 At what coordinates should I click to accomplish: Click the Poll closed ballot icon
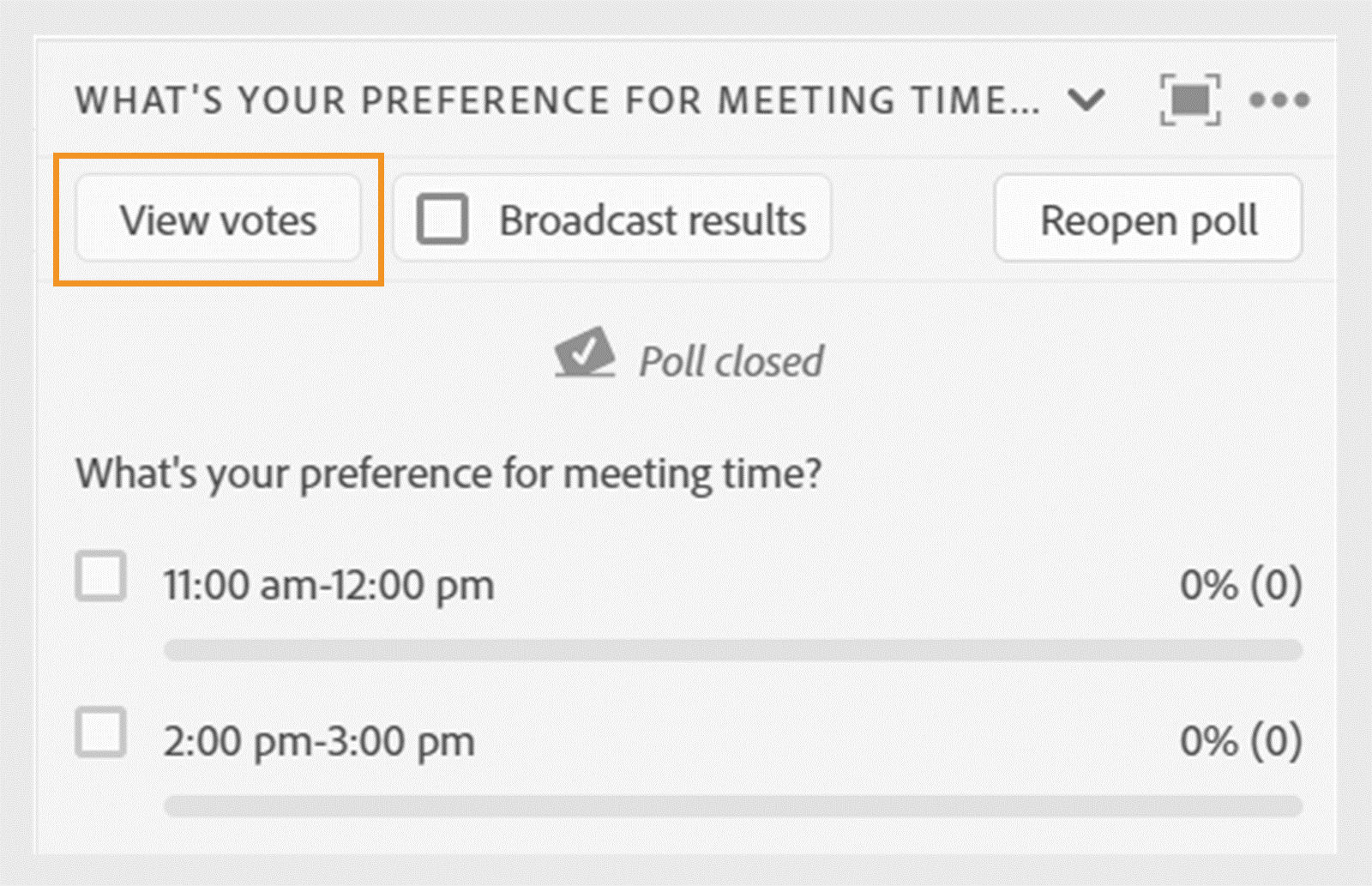(585, 353)
